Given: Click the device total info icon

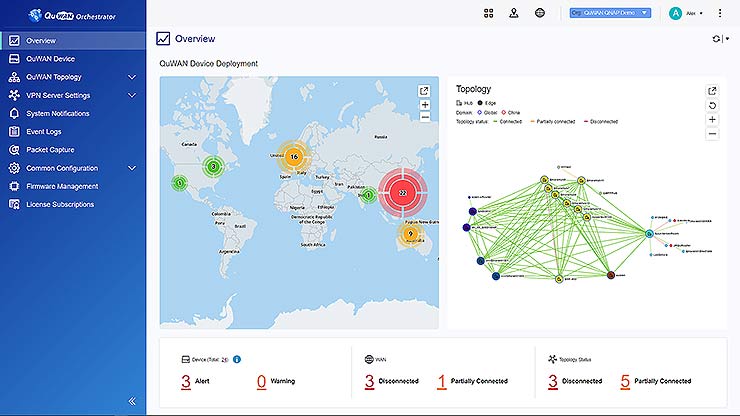Looking at the screenshot, I should coord(237,359).
